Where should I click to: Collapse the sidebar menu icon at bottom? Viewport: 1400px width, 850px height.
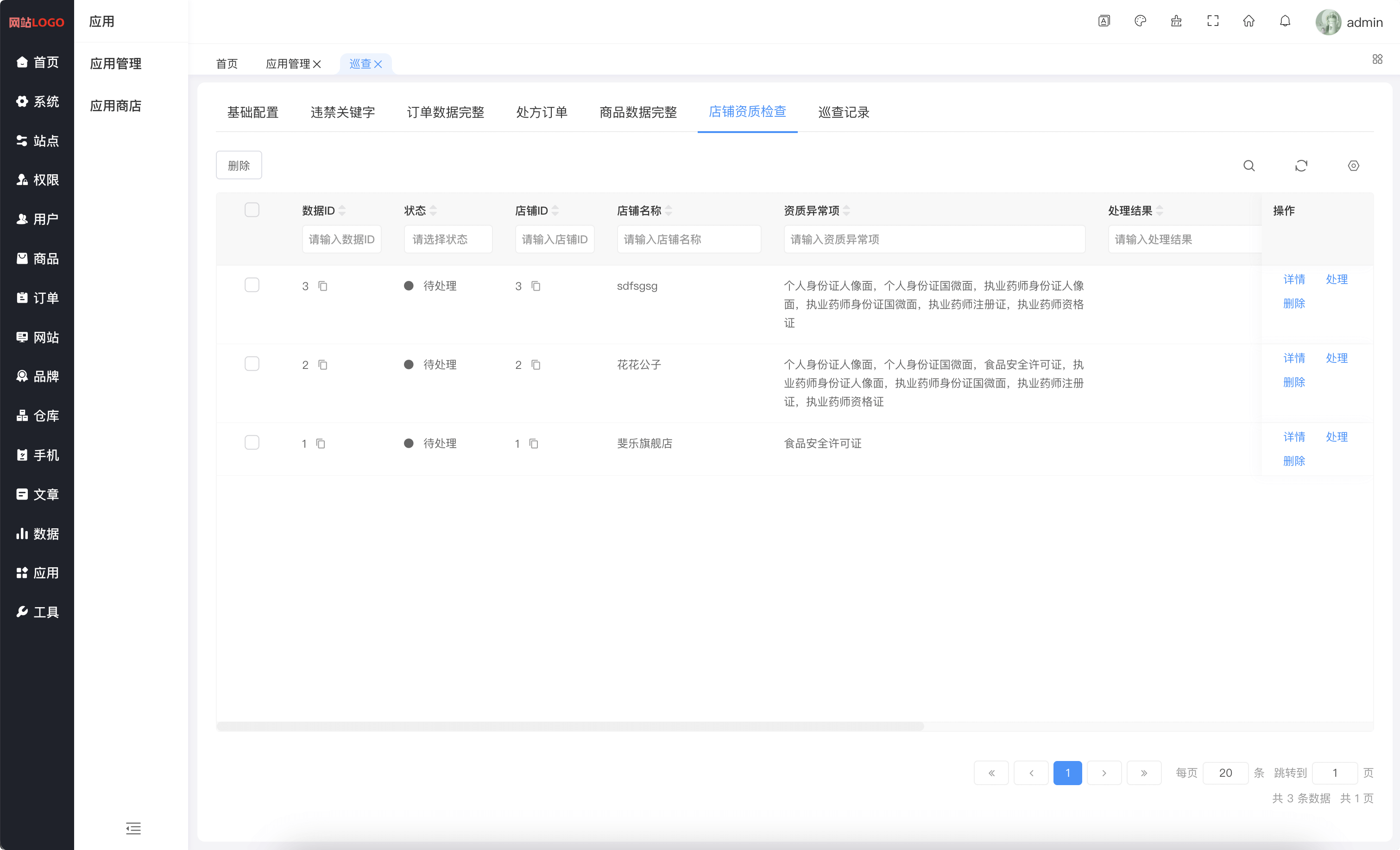click(133, 828)
